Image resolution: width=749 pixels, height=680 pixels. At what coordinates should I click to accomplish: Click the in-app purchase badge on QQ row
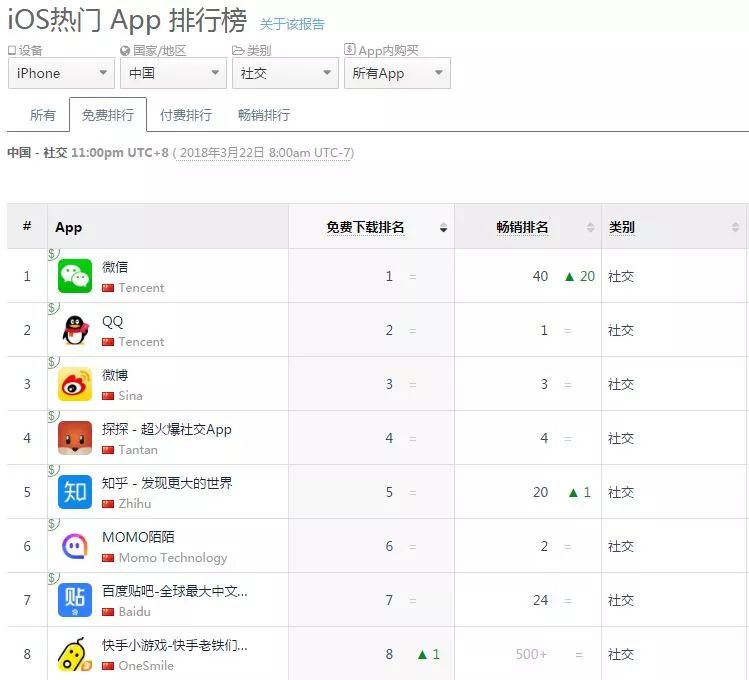click(x=54, y=308)
